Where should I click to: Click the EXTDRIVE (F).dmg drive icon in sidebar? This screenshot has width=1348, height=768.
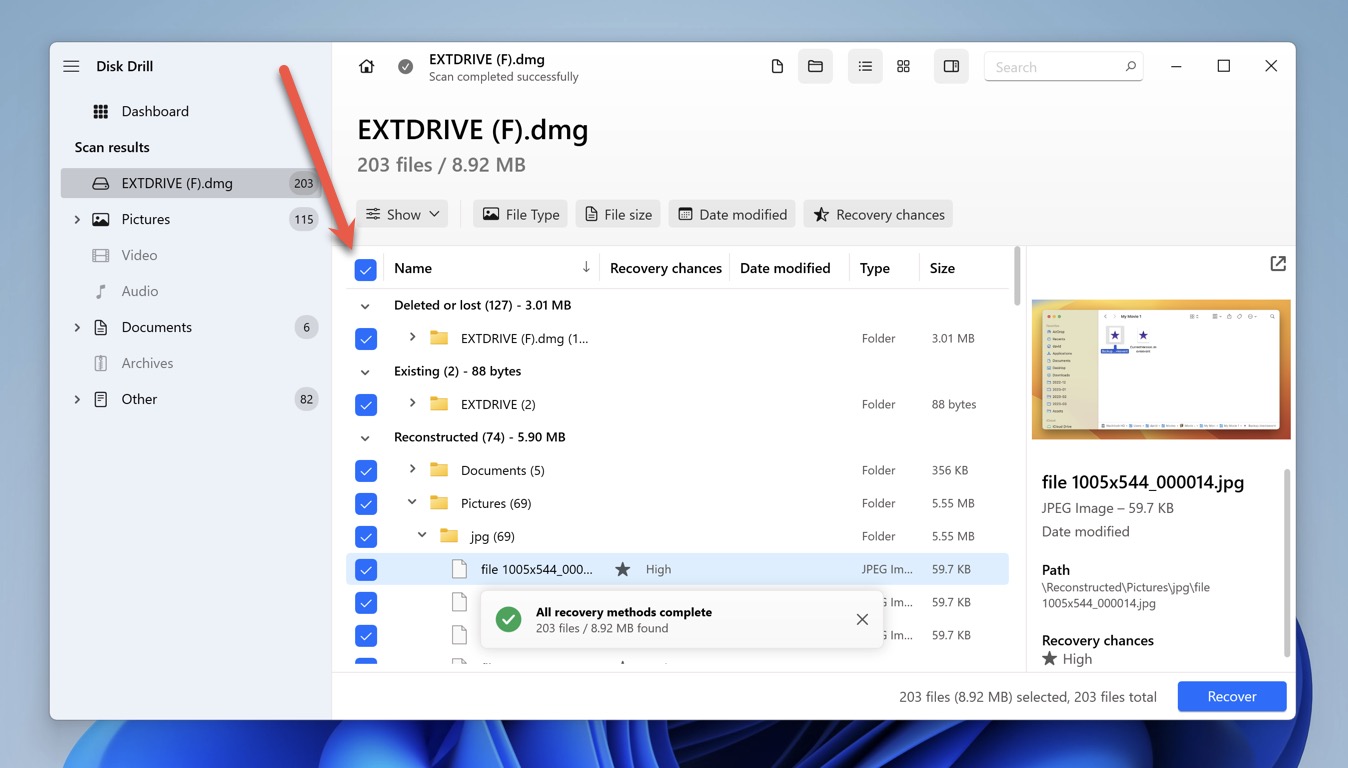100,183
